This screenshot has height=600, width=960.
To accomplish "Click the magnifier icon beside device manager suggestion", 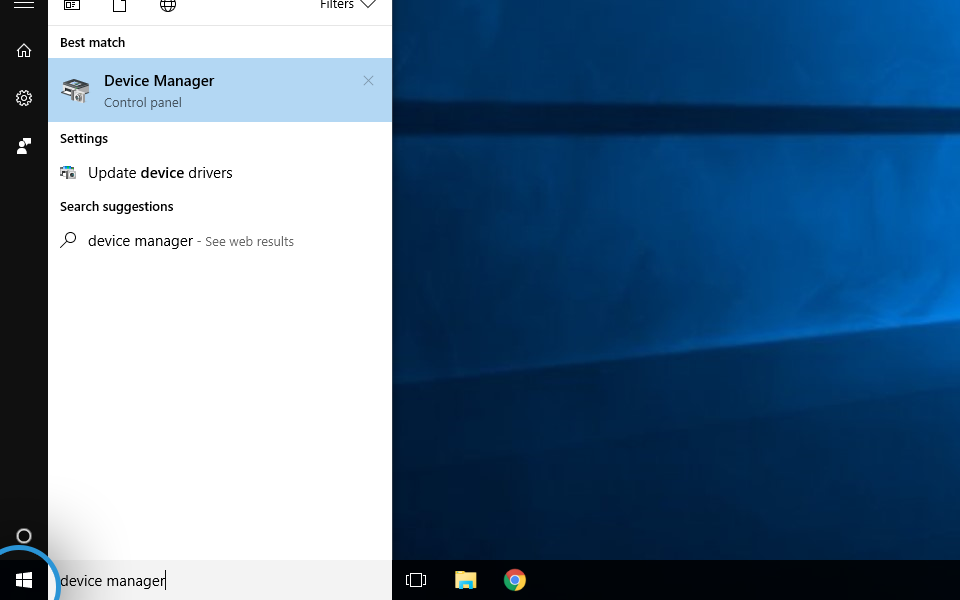I will pyautogui.click(x=68, y=240).
